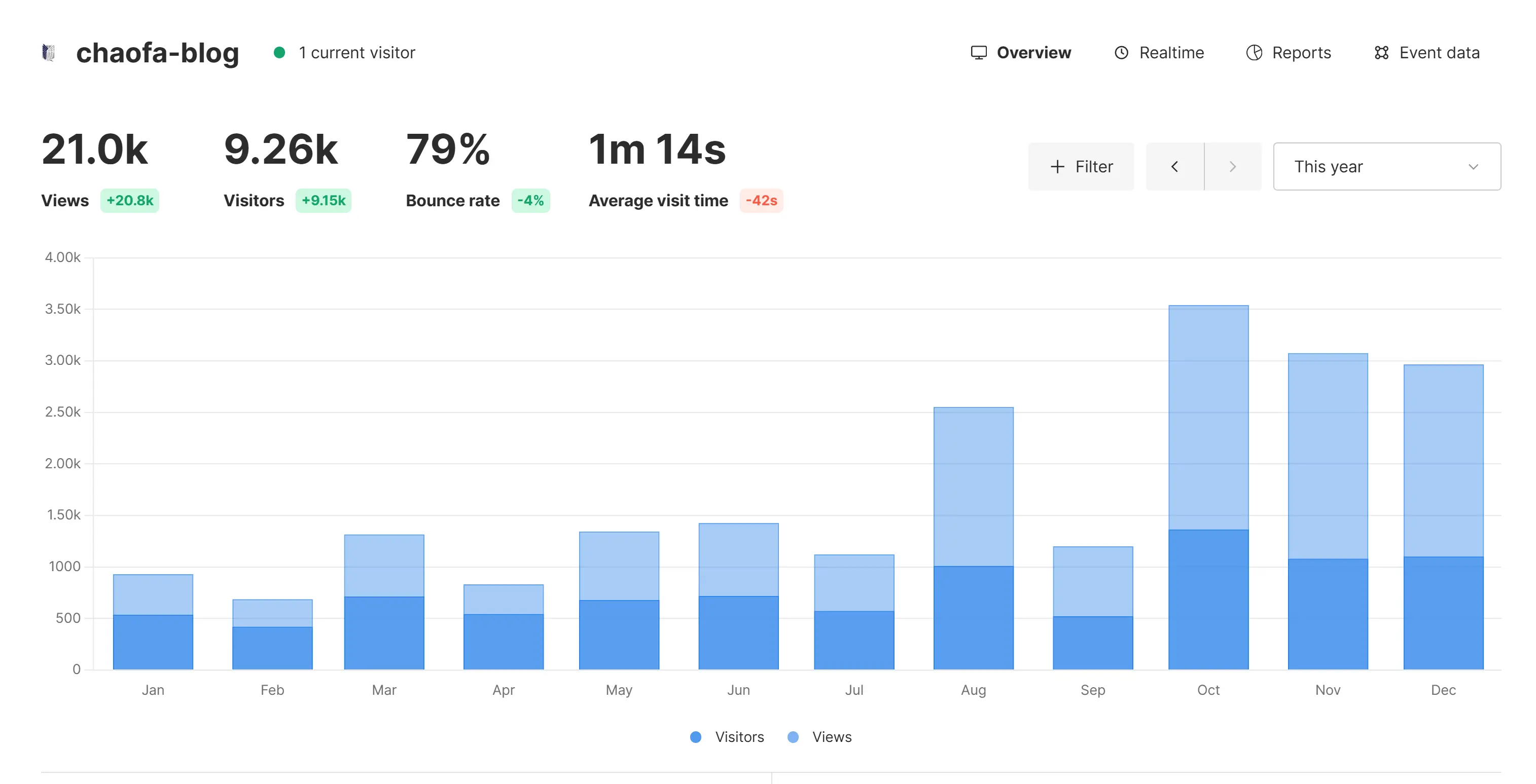This screenshot has width=1536, height=784.
Task: Open the Reports tab
Action: (x=1301, y=52)
